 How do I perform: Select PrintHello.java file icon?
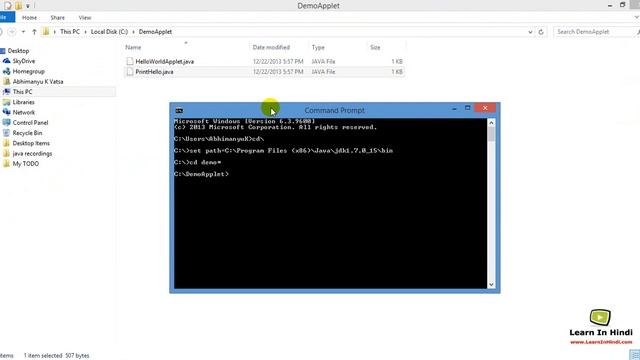[x=130, y=72]
